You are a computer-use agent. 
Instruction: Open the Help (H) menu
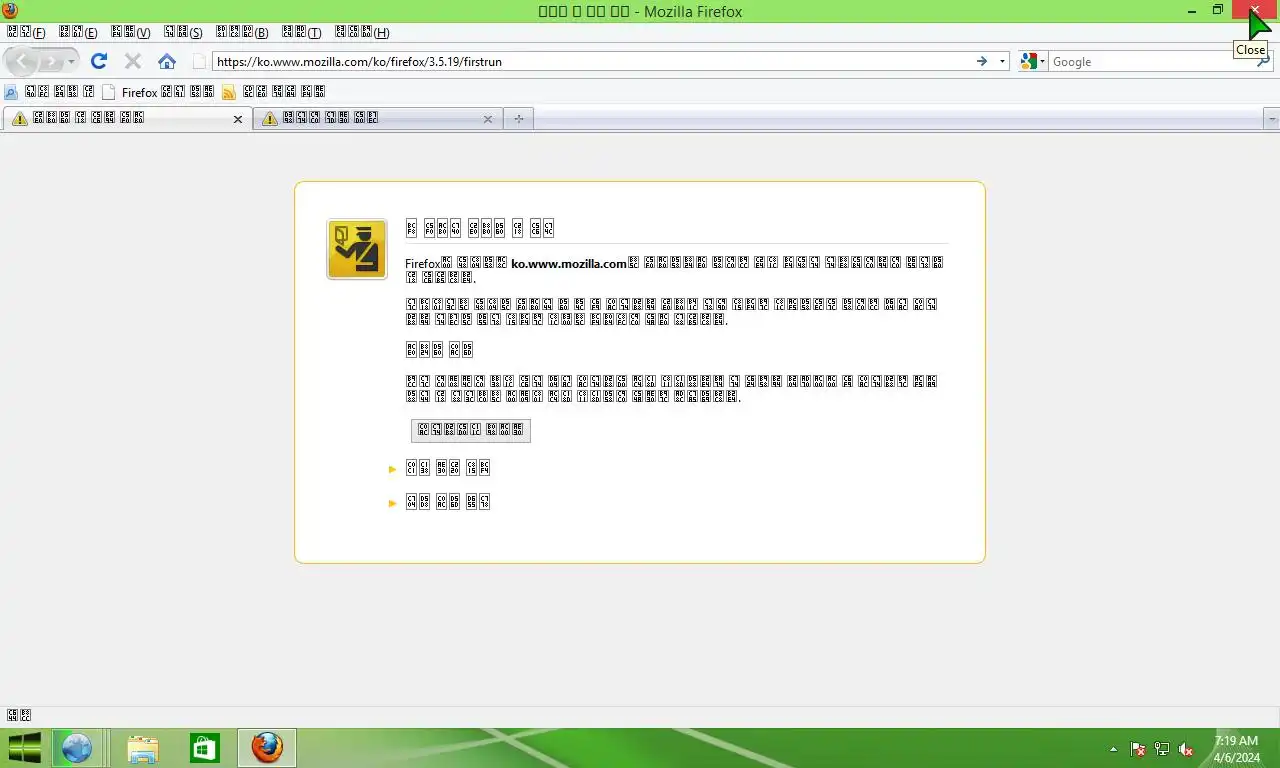[361, 33]
